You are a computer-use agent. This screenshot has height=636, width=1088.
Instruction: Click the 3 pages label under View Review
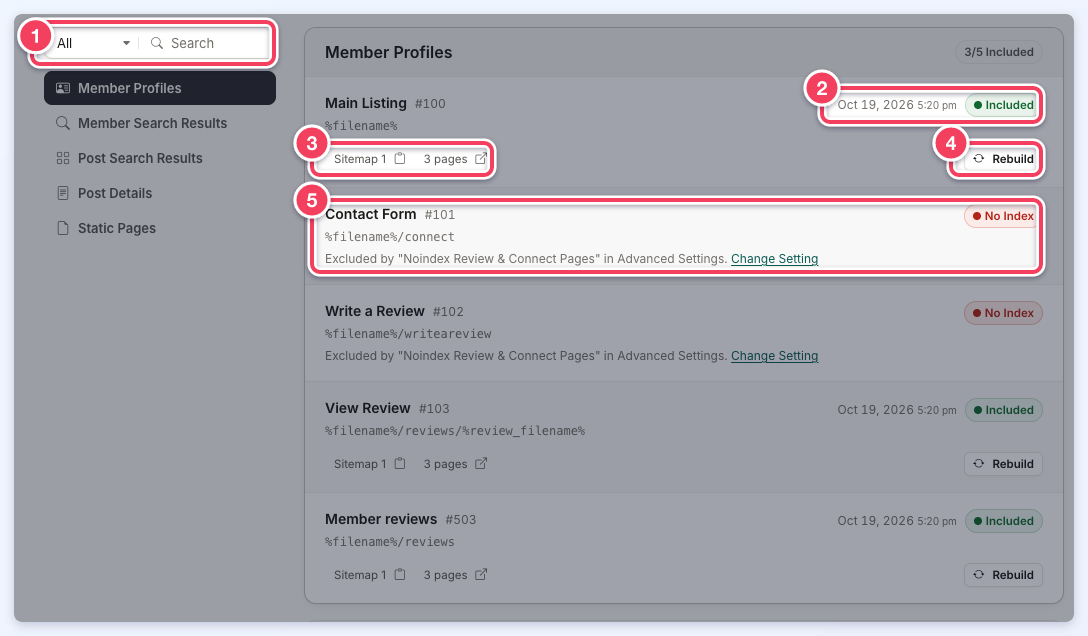coord(445,464)
